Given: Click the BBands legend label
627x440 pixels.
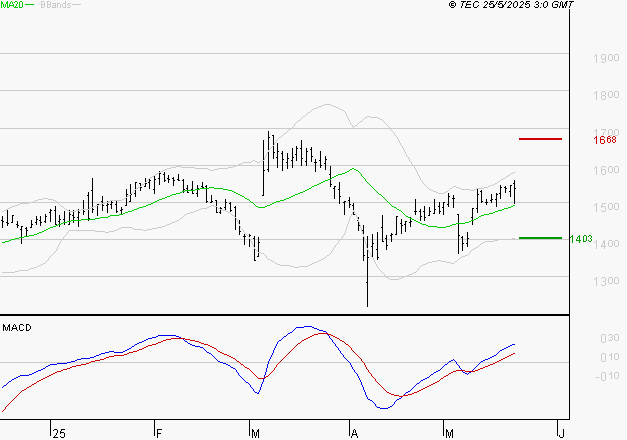Looking at the screenshot, I should click(x=54, y=5).
